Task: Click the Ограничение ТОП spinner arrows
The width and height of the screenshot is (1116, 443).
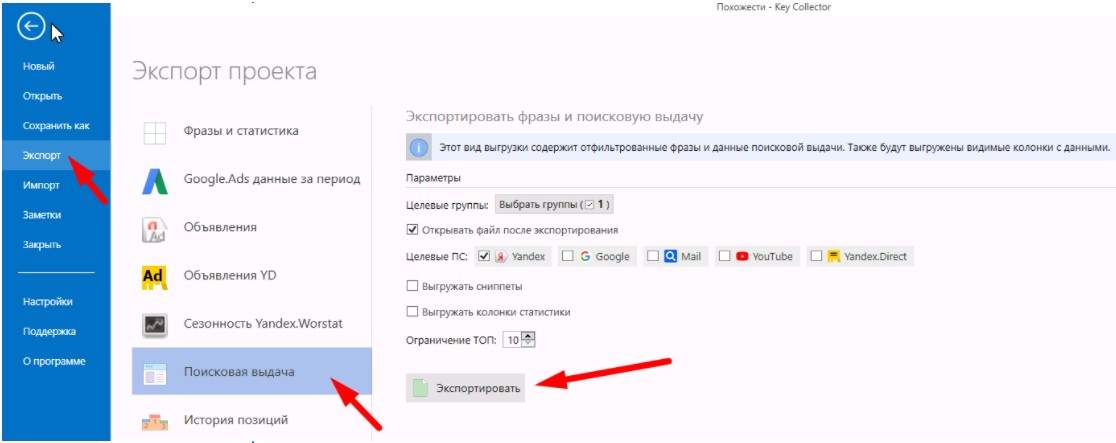Action: (527, 340)
